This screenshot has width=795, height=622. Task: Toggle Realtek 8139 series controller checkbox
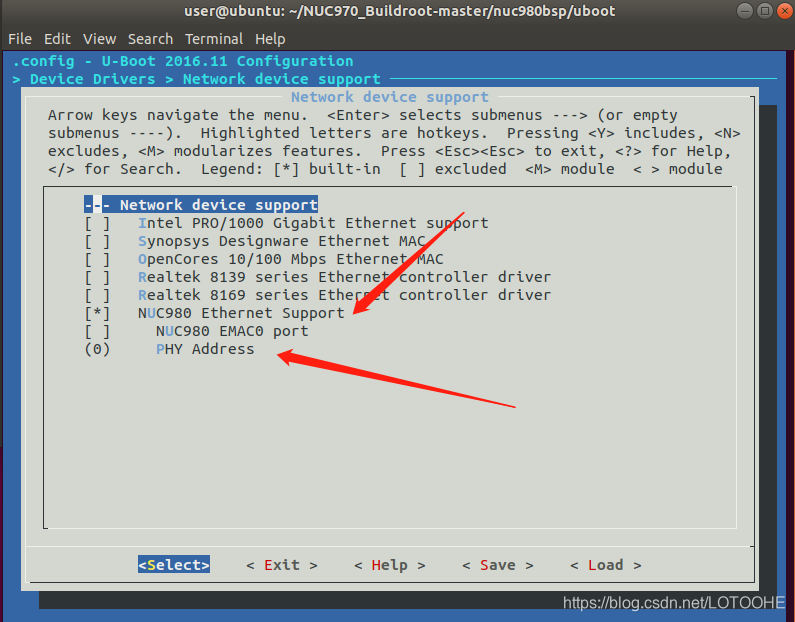tap(97, 277)
